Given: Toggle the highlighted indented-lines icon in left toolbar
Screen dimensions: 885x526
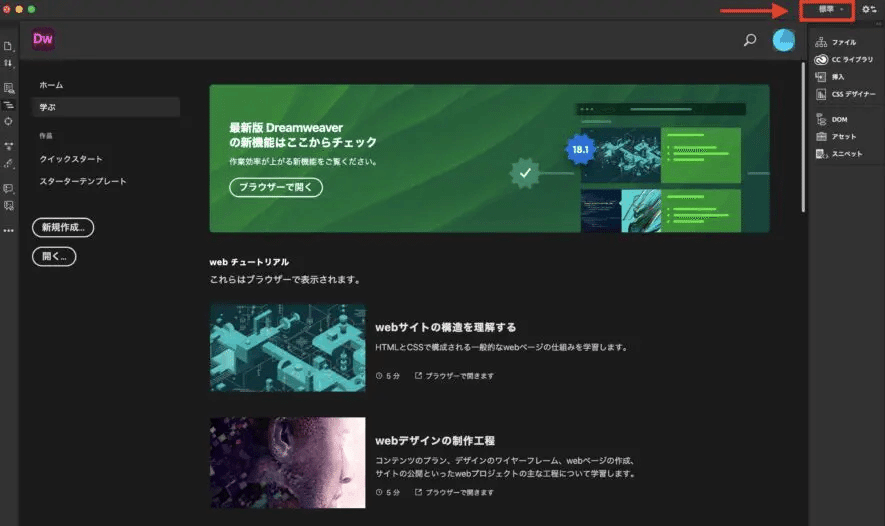Looking at the screenshot, I should coord(8,105).
